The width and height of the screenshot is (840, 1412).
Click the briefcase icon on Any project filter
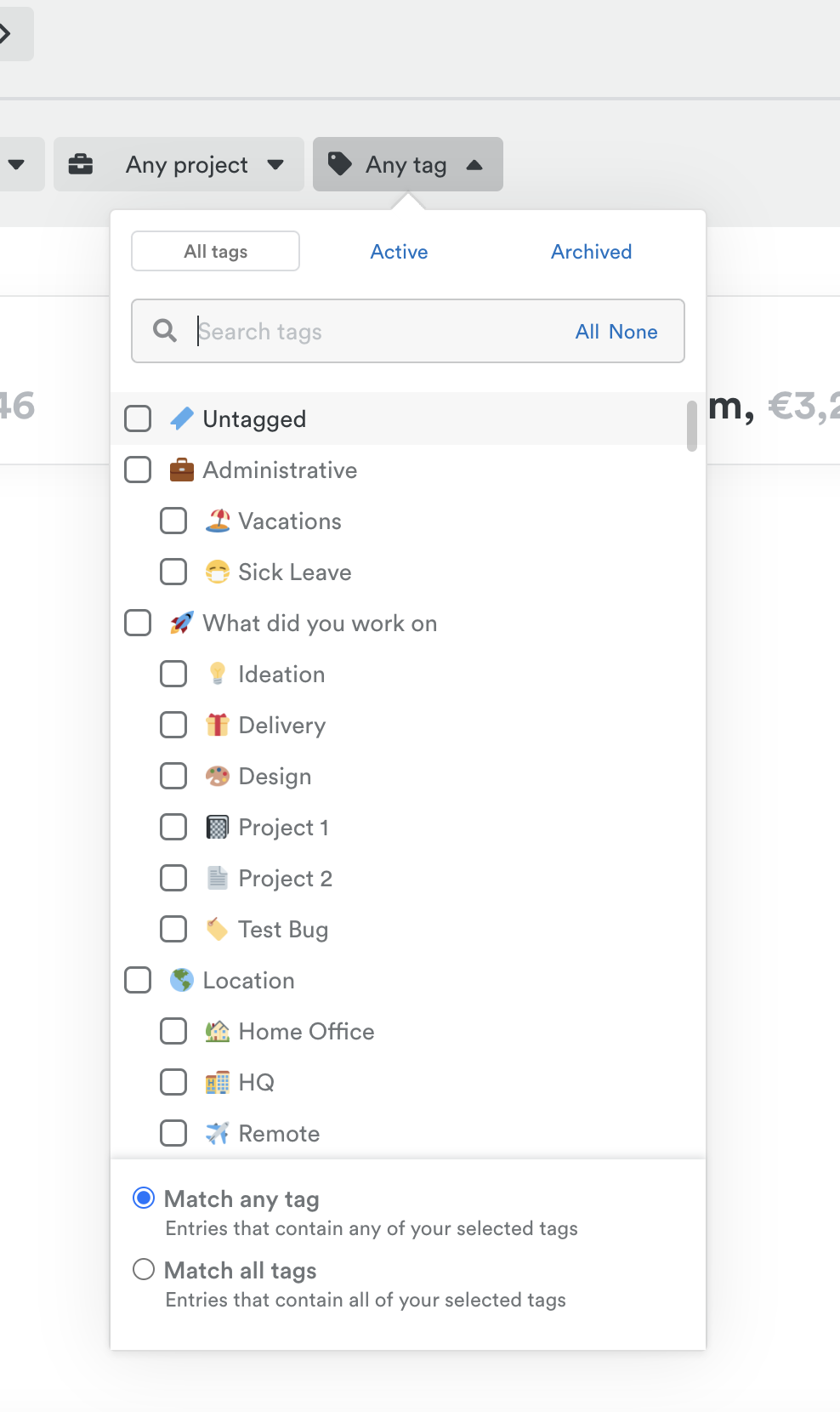[81, 164]
